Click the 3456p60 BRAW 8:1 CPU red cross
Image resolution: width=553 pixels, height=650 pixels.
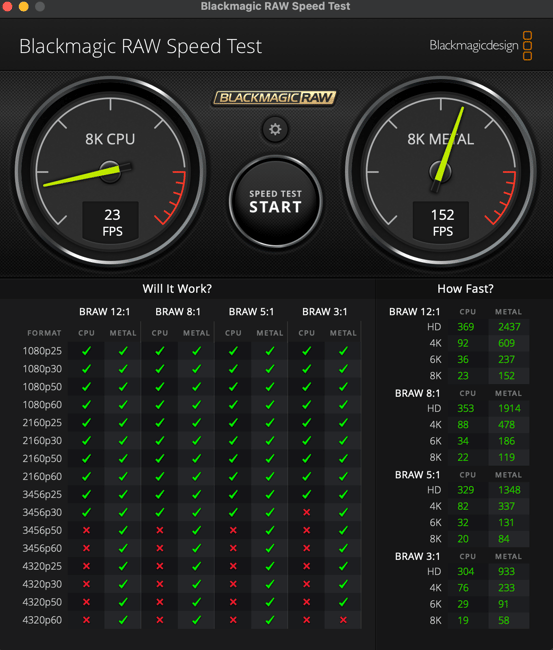coord(160,548)
